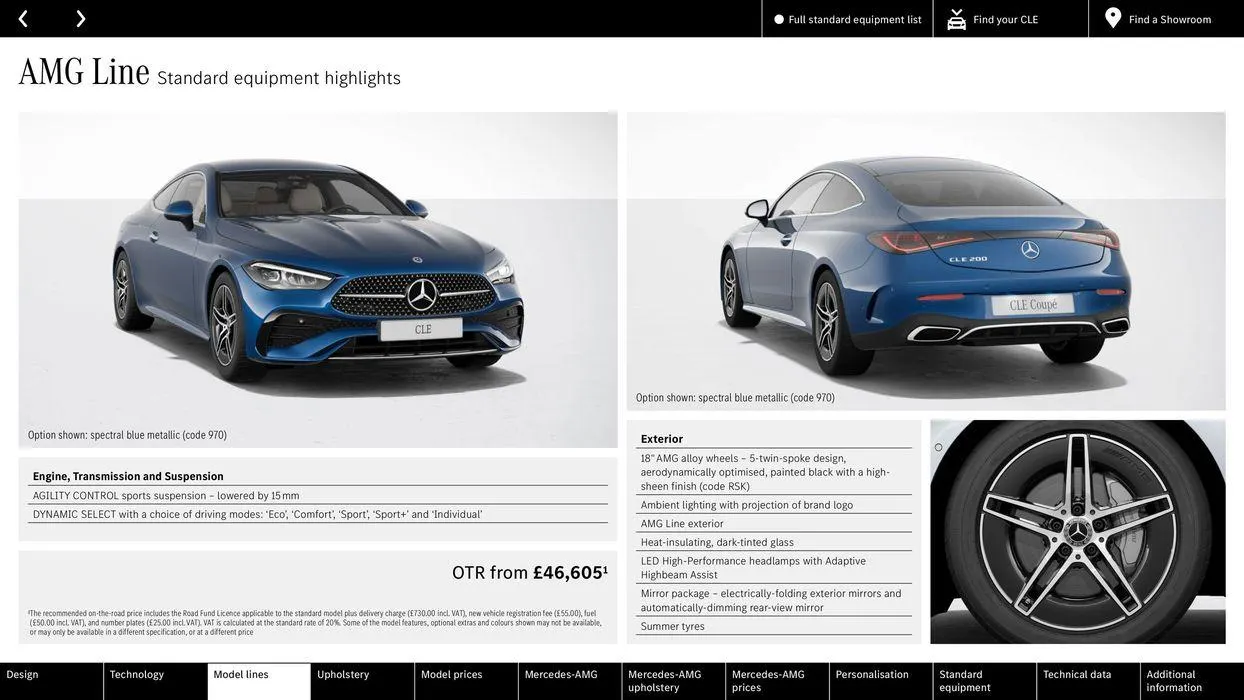Screen dimensions: 1244x700
Task: Click the AMG alloy wheel image
Action: 1078,532
